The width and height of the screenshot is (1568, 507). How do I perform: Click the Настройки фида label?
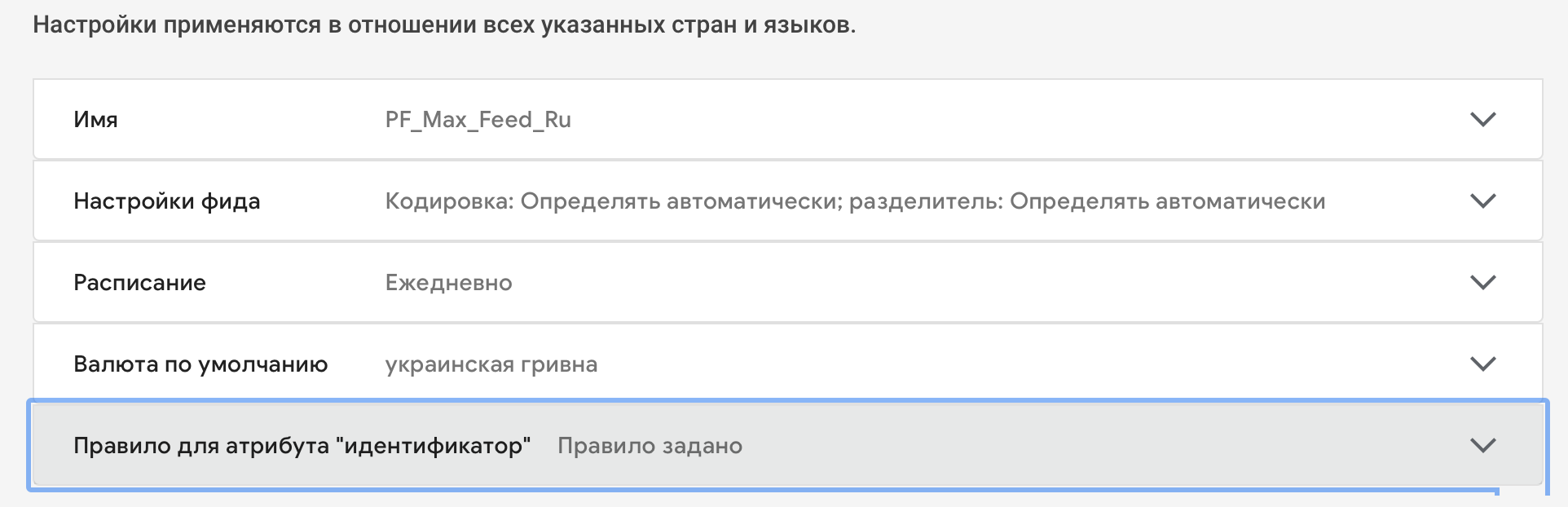click(x=166, y=201)
